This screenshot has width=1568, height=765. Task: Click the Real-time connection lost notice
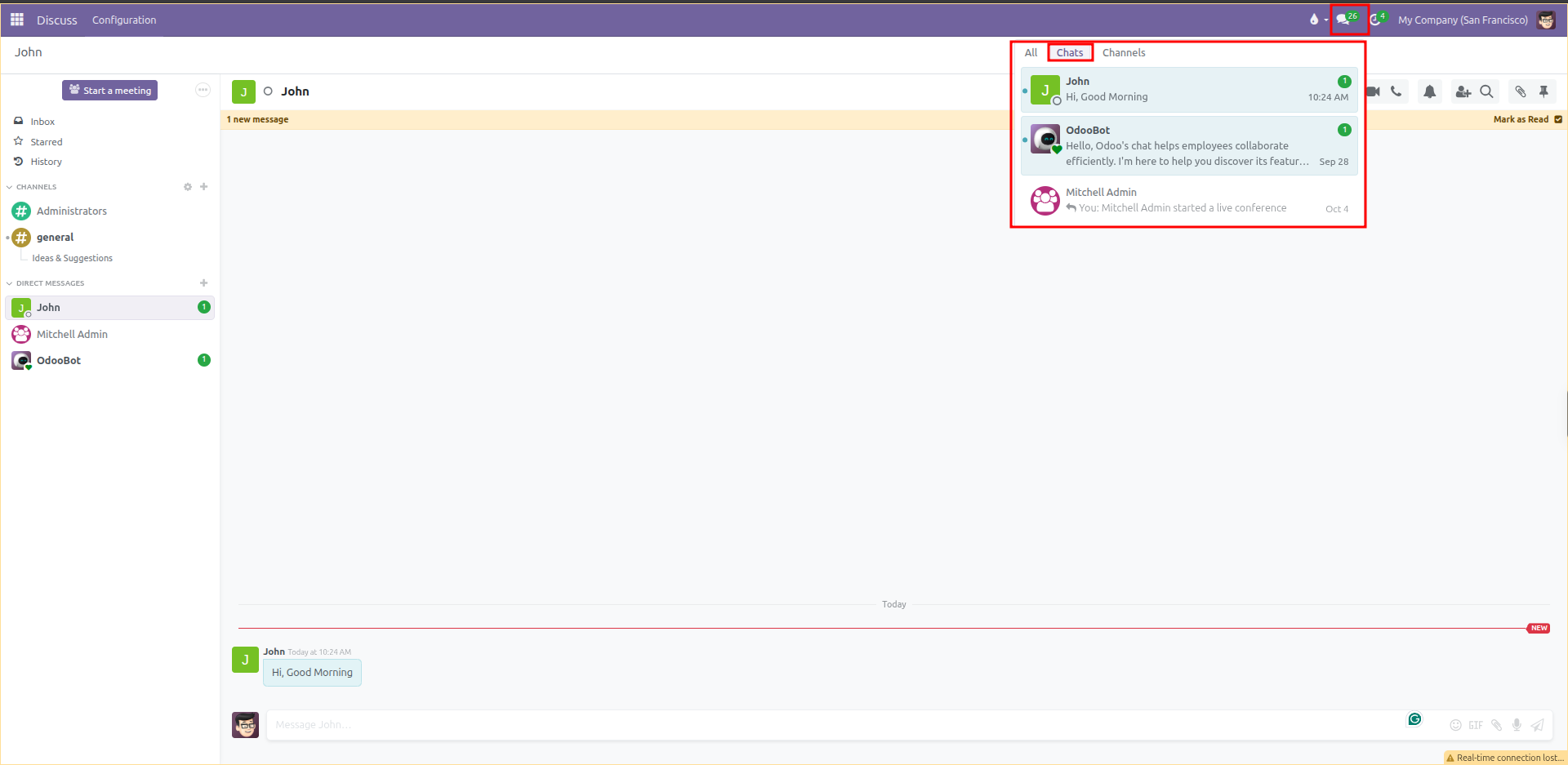pyautogui.click(x=1505, y=758)
